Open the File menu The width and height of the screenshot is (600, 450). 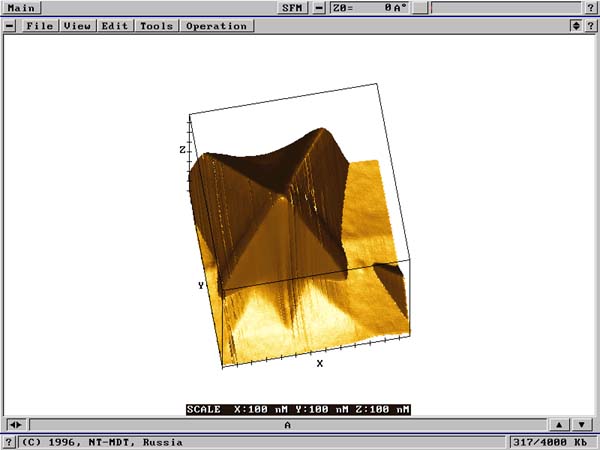(x=40, y=26)
